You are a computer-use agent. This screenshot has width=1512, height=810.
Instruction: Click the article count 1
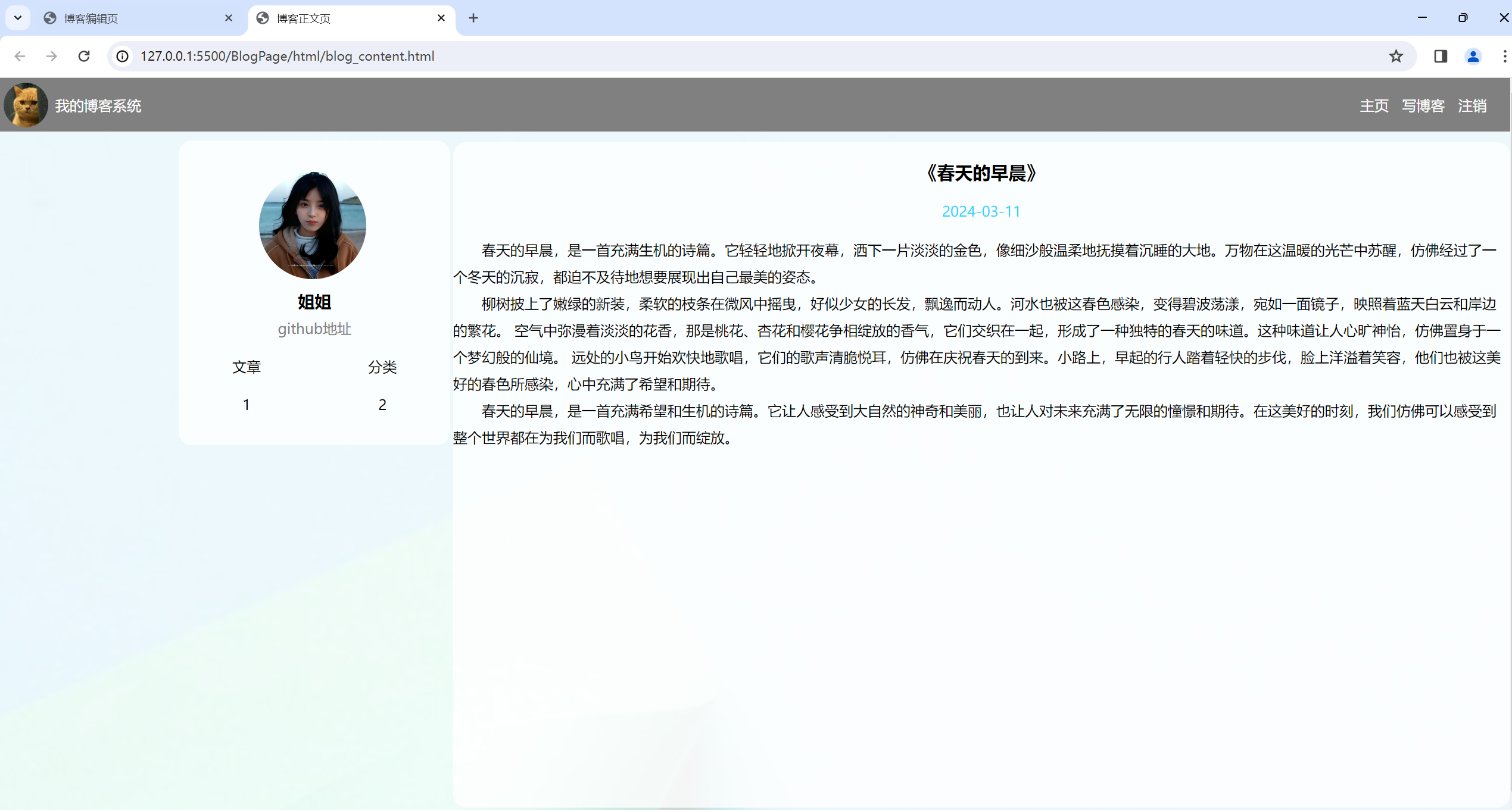(247, 405)
